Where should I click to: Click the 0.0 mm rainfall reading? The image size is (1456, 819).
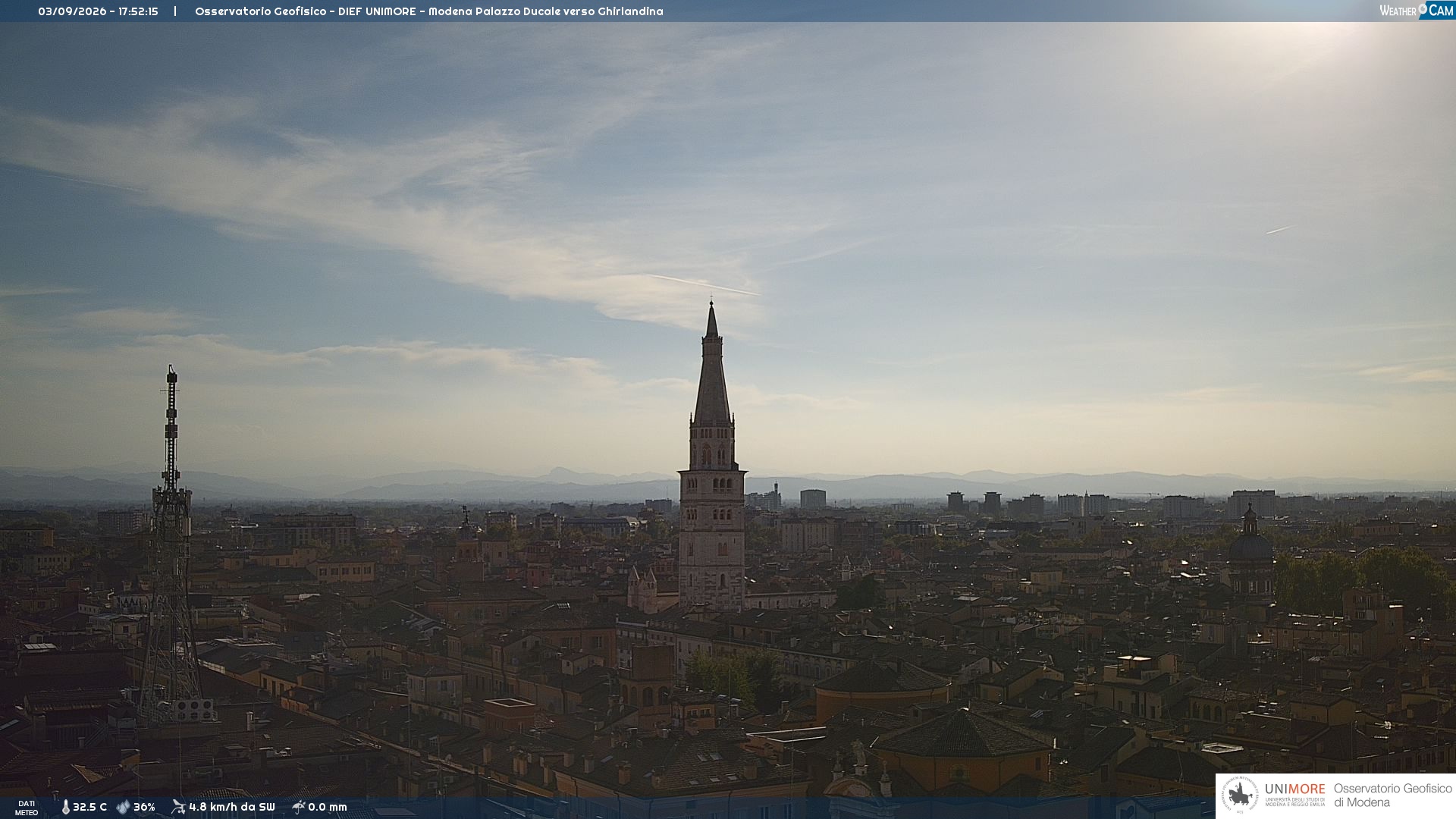pyautogui.click(x=328, y=807)
